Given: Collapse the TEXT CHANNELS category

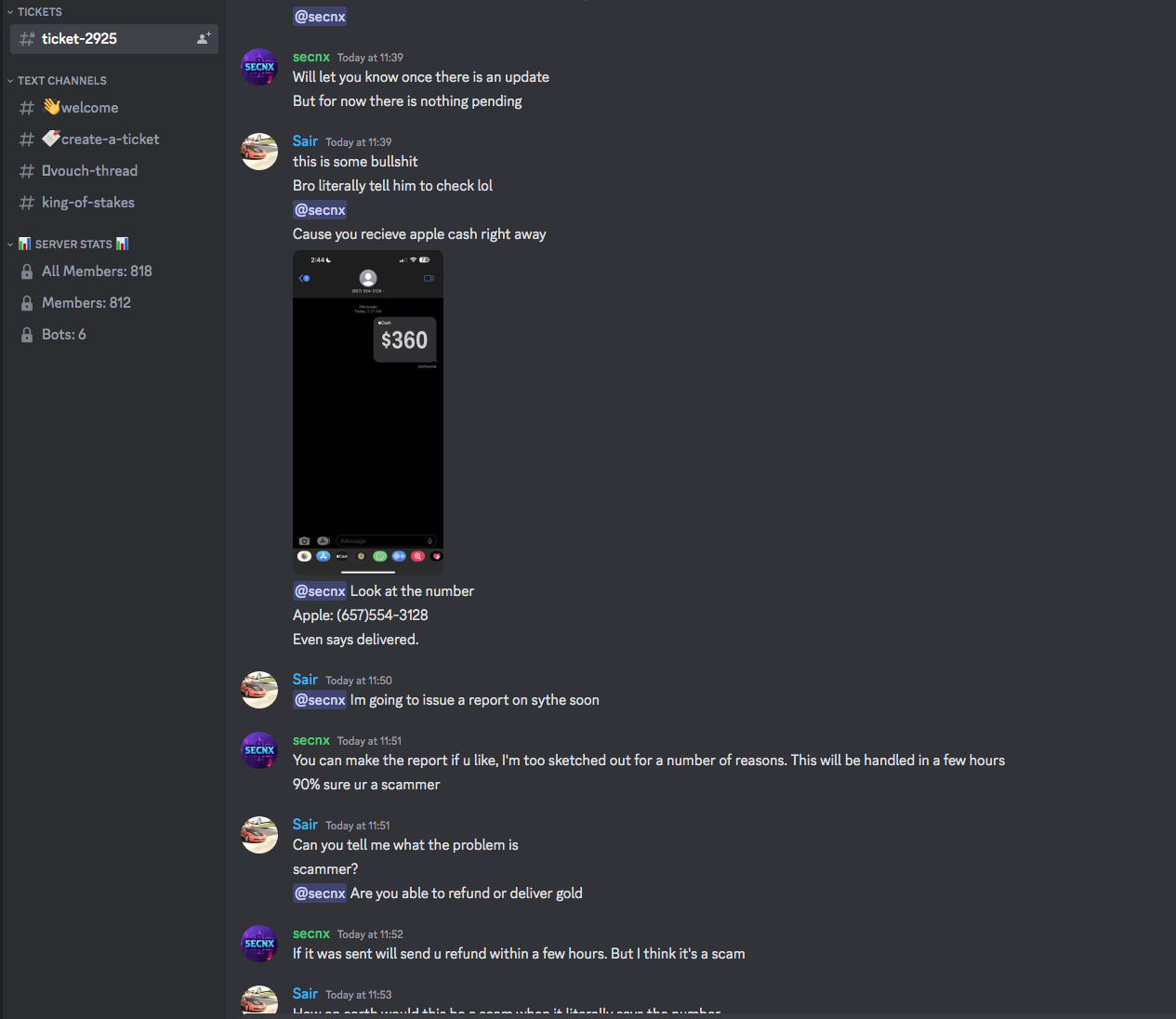Looking at the screenshot, I should point(58,81).
